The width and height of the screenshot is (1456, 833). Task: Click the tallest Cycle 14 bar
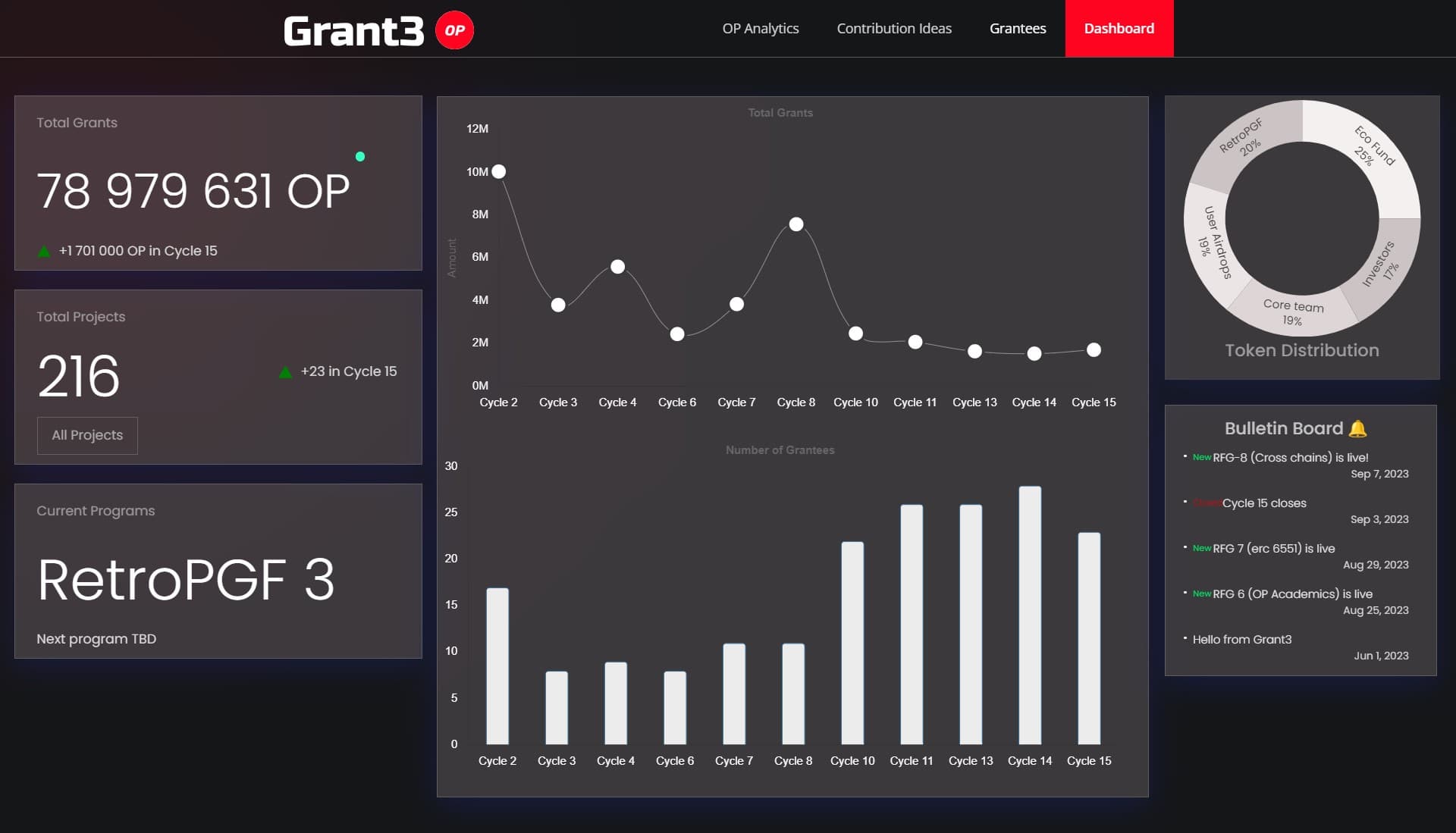tap(1030, 615)
